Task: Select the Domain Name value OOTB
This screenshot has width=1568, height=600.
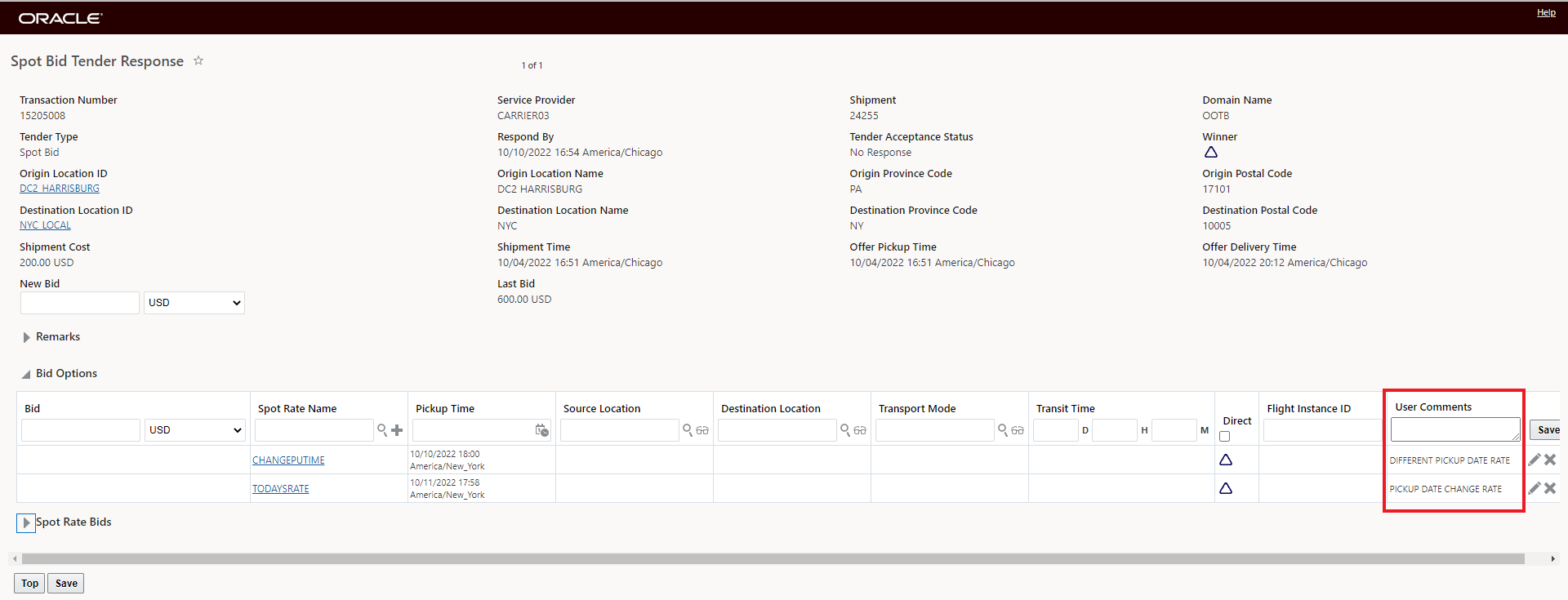Action: tap(1216, 116)
